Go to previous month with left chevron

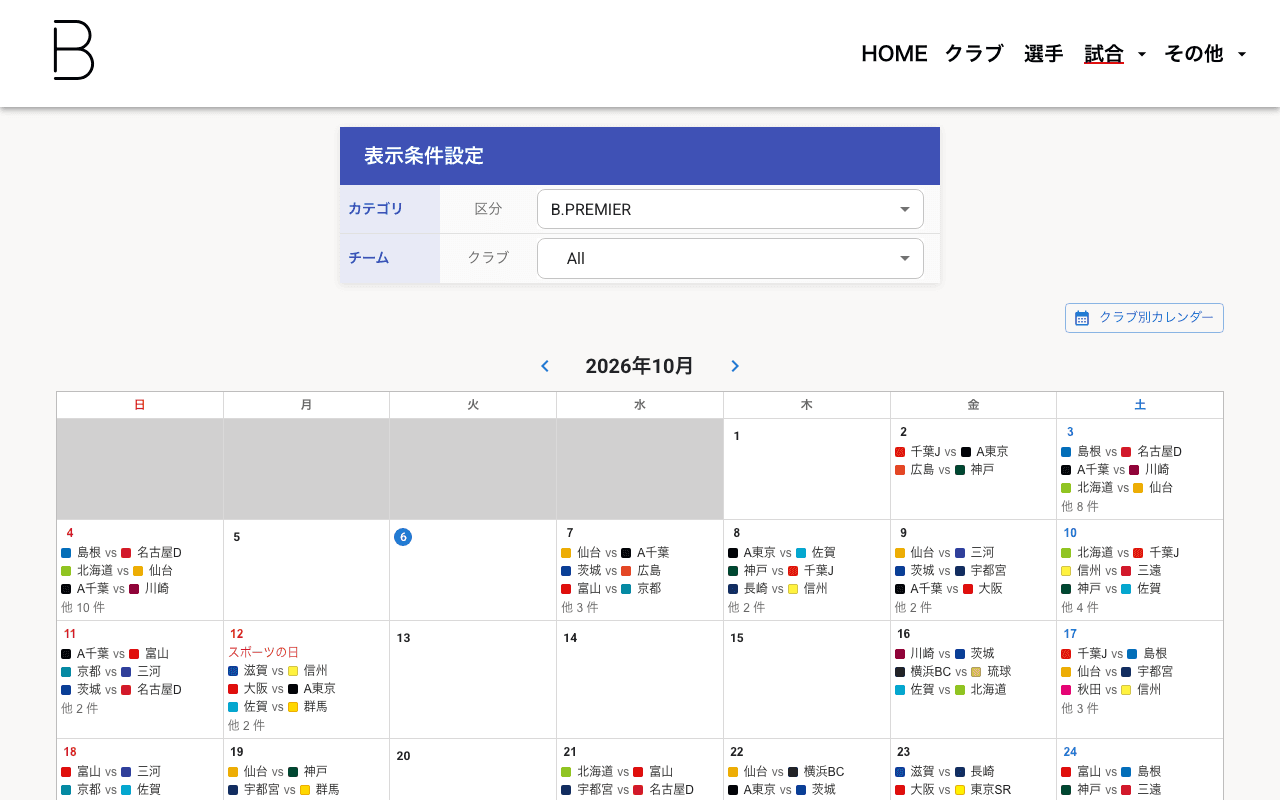point(545,366)
